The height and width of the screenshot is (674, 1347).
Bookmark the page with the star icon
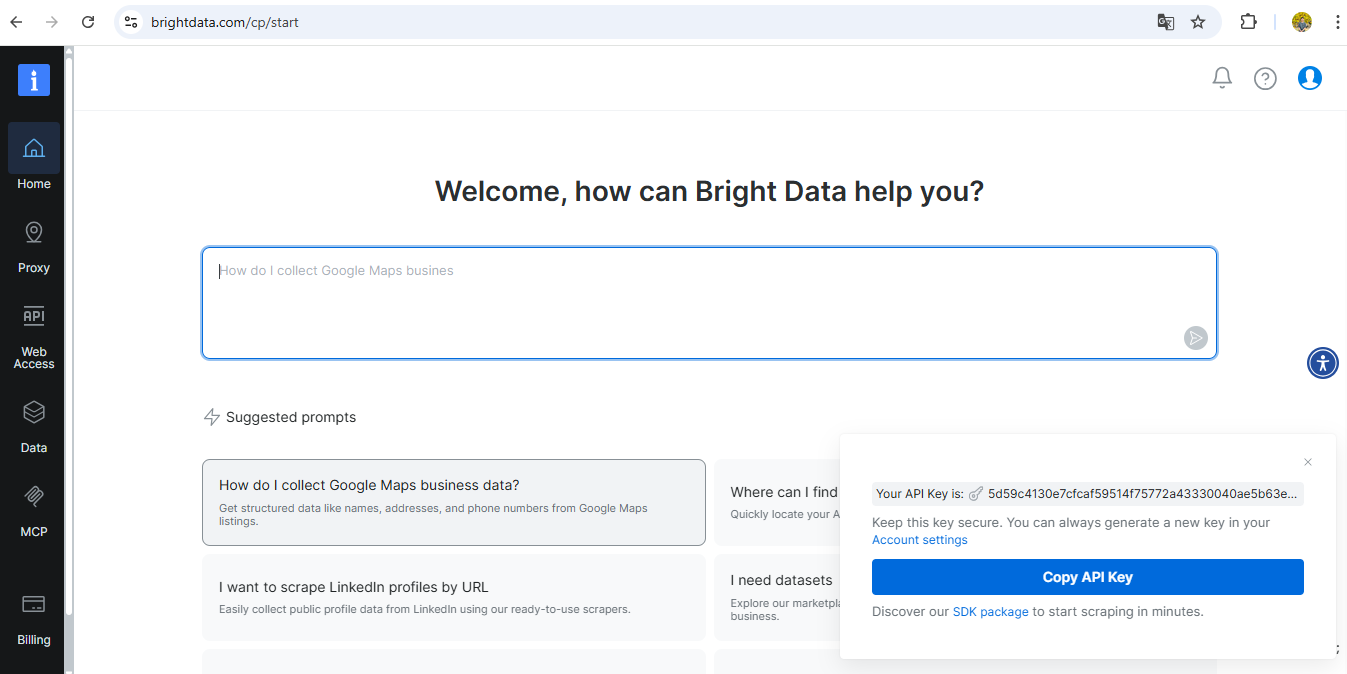[1198, 20]
